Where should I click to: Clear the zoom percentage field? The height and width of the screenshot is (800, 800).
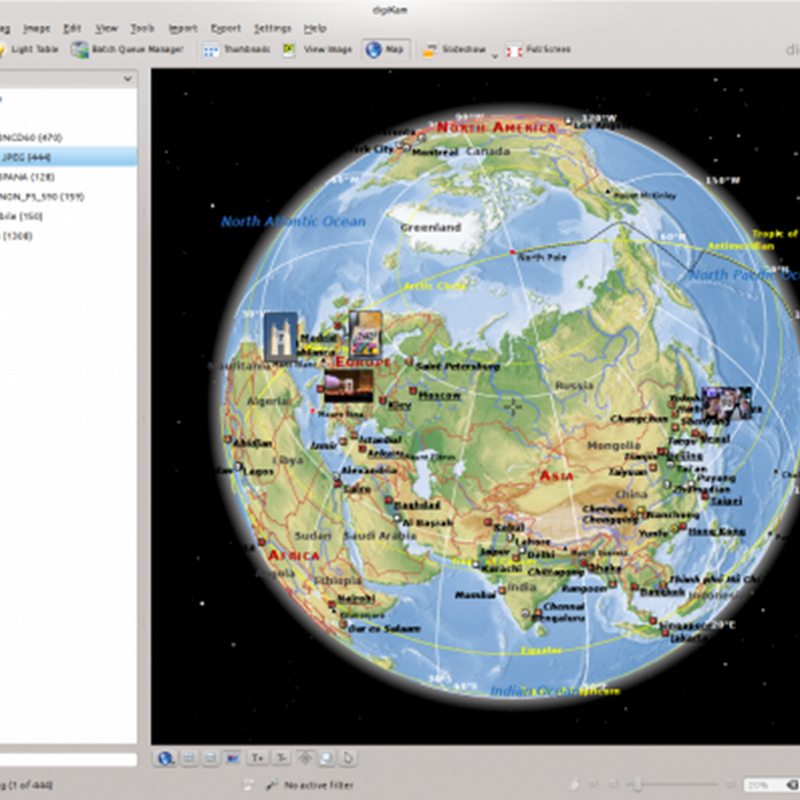pyautogui.click(x=792, y=785)
